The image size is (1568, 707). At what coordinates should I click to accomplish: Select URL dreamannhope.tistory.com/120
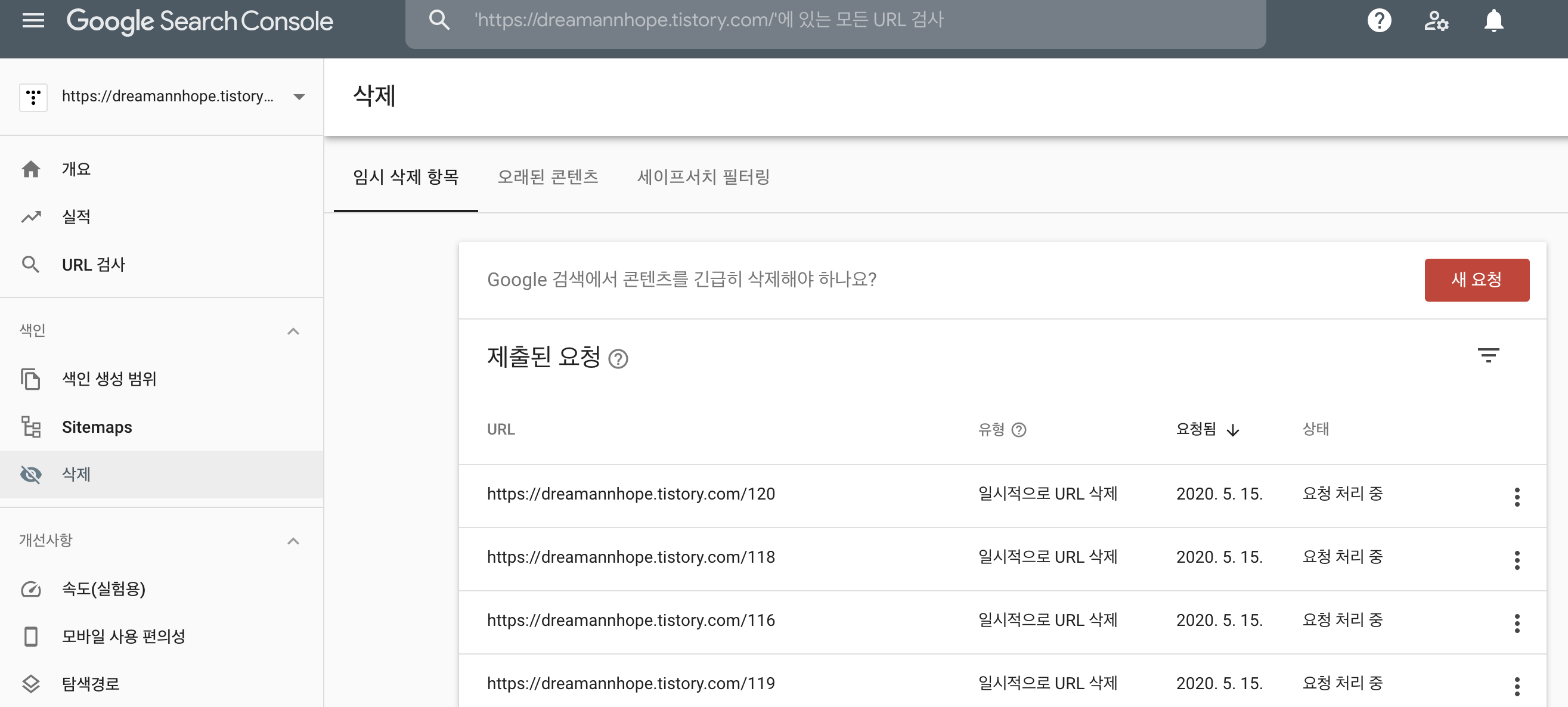tap(631, 494)
